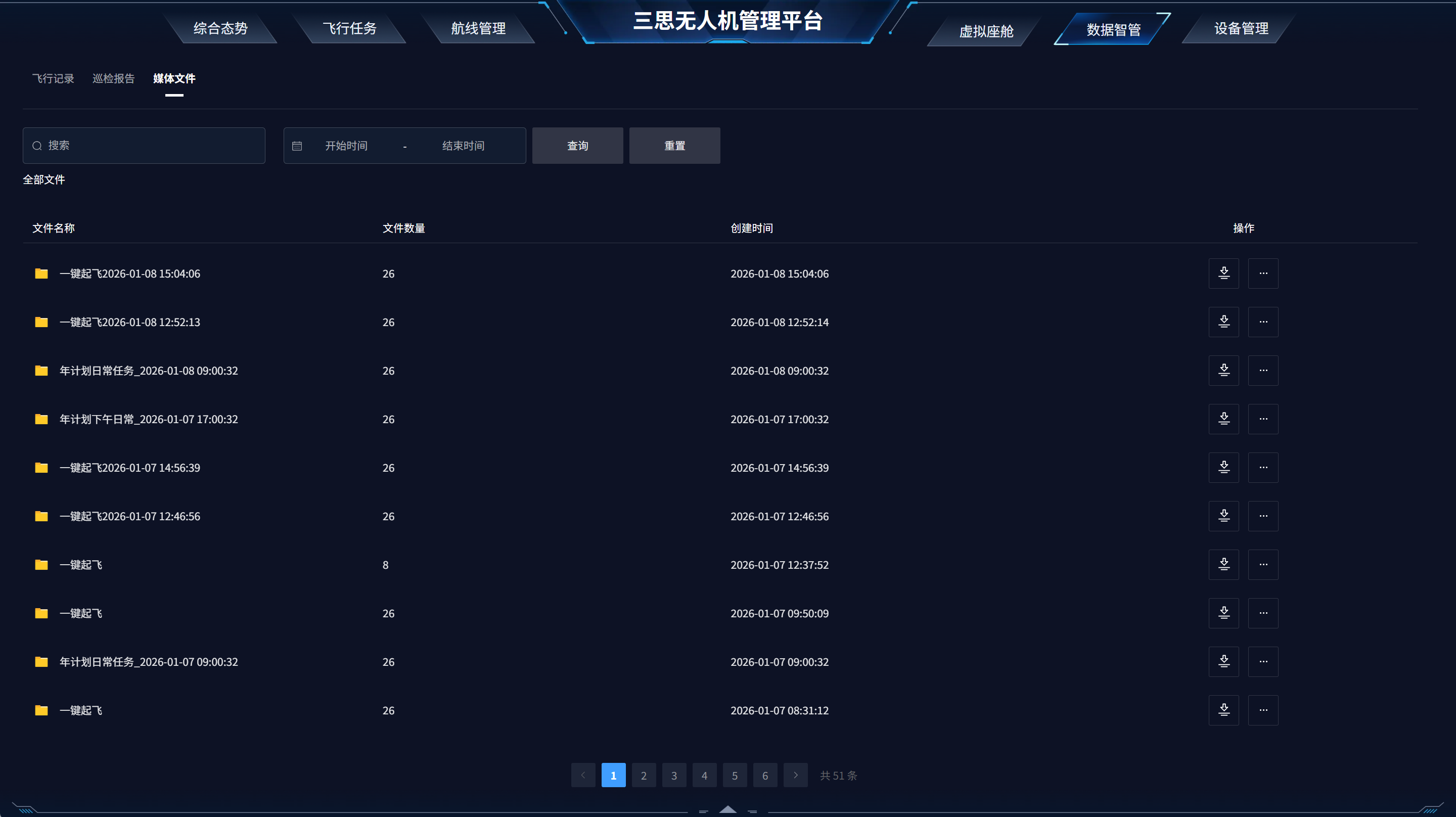This screenshot has width=1456, height=817.
Task: Click the search magnifier icon
Action: tap(37, 146)
